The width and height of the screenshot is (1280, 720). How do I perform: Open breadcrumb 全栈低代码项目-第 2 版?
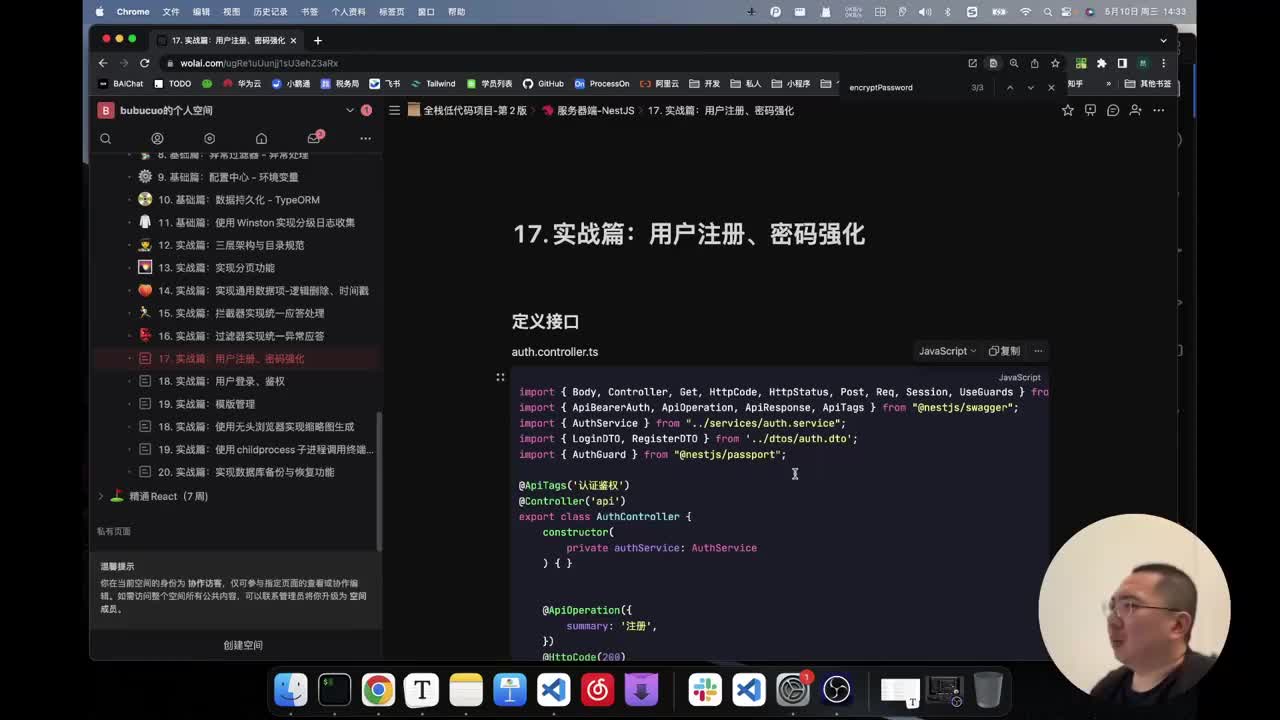click(468, 110)
